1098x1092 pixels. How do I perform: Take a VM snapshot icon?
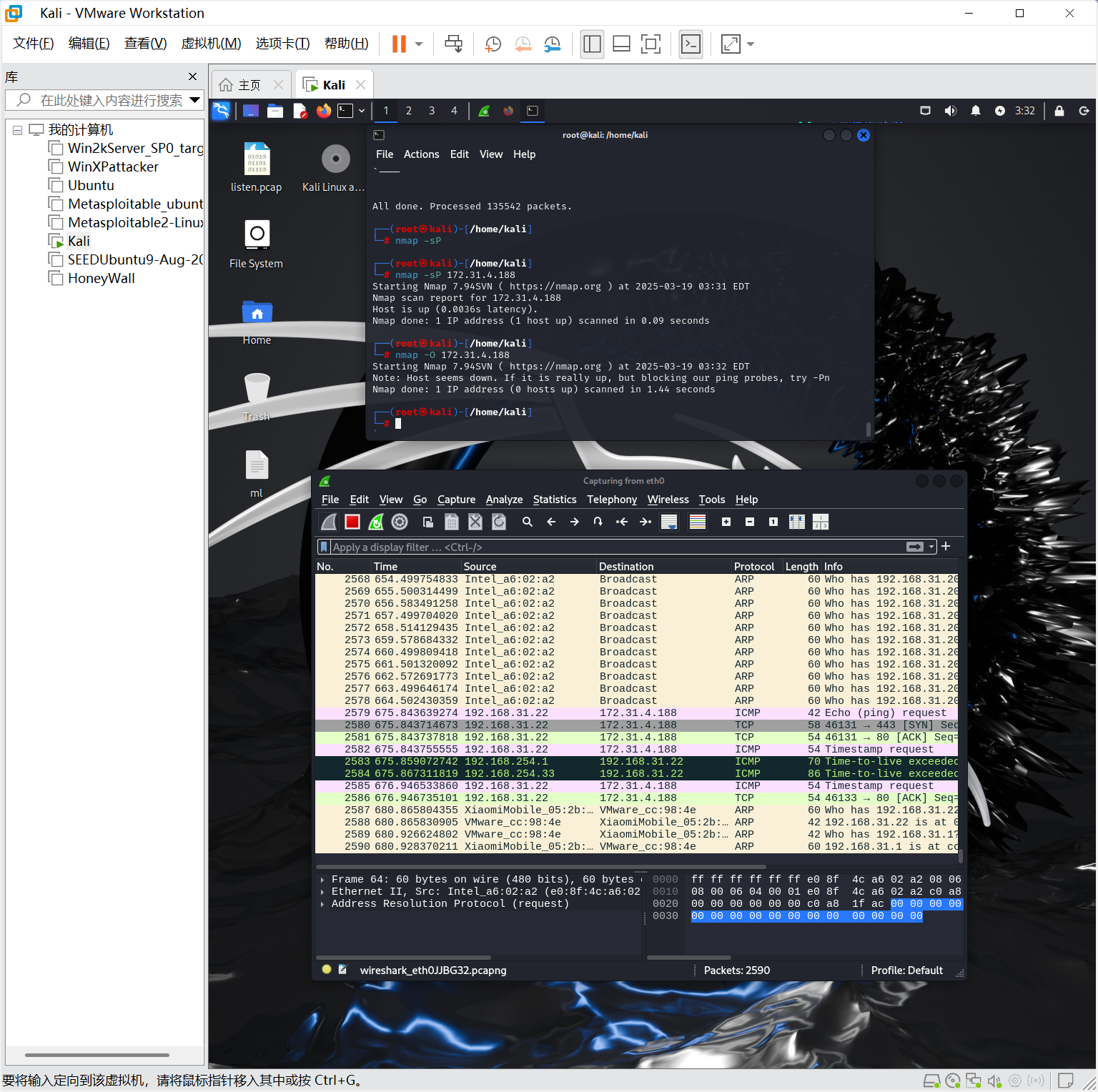click(493, 44)
